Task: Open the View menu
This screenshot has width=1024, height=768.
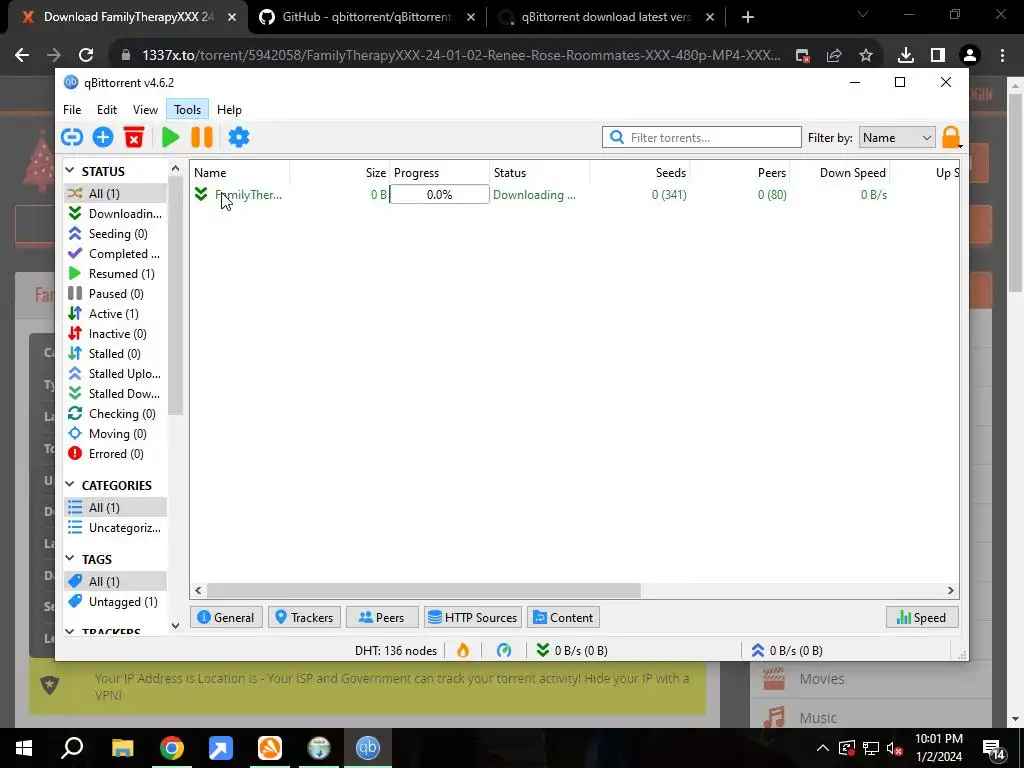Action: click(145, 110)
